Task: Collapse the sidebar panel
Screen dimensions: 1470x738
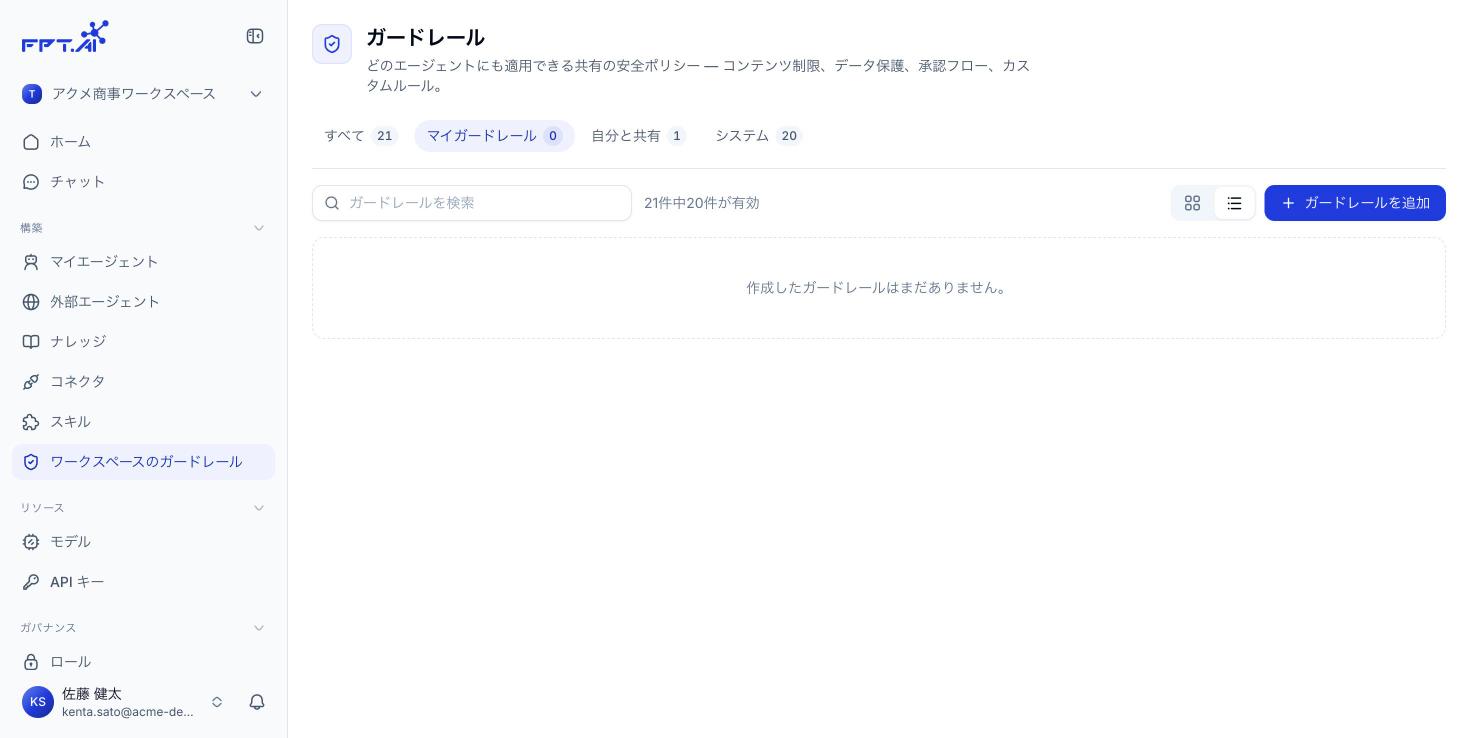Action: [255, 36]
